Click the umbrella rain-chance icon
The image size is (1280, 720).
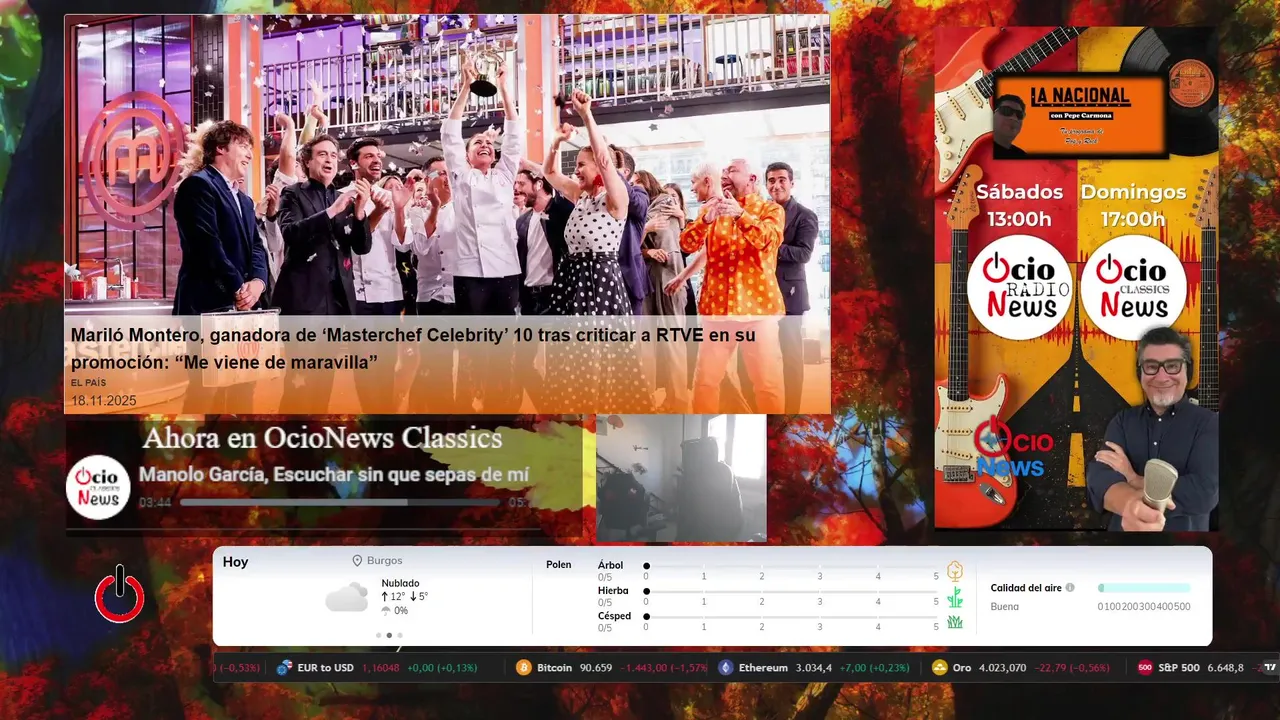[x=386, y=610]
